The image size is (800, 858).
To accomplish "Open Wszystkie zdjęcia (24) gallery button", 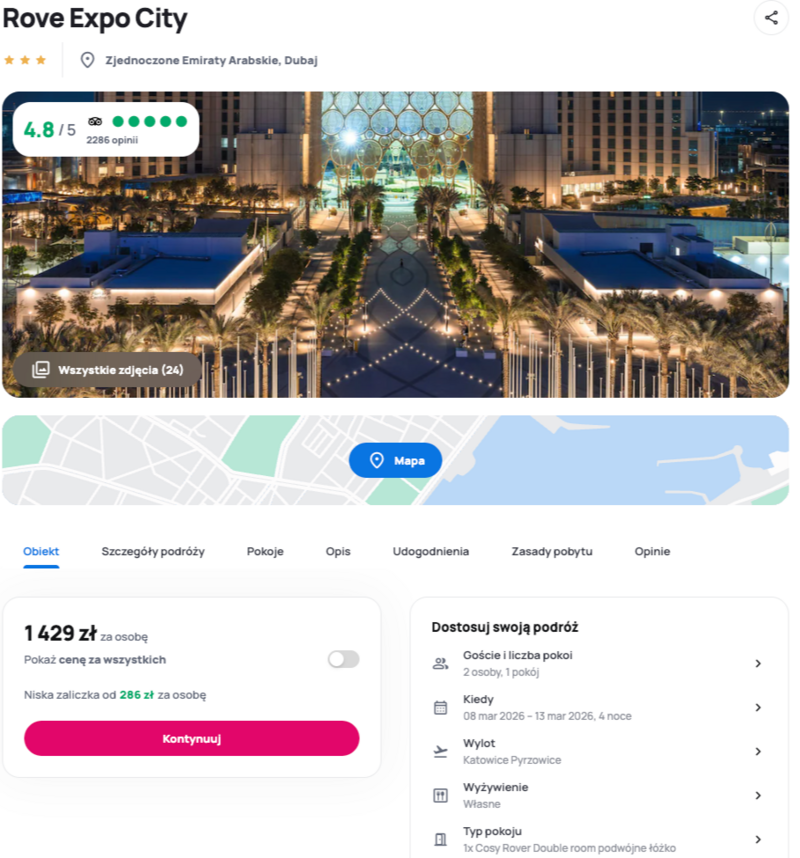I will pyautogui.click(x=107, y=370).
